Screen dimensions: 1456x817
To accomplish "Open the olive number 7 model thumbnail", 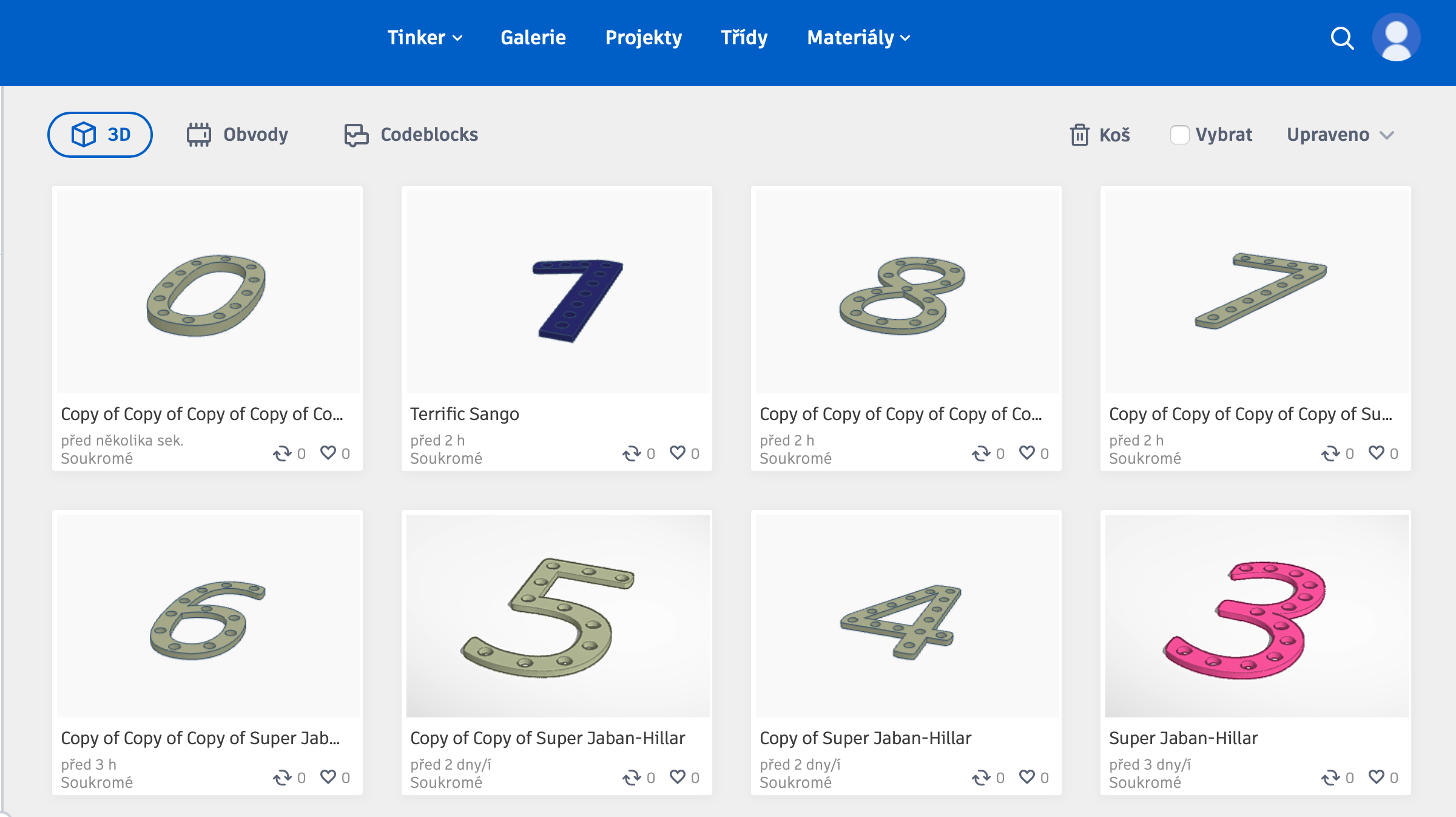I will point(1256,291).
